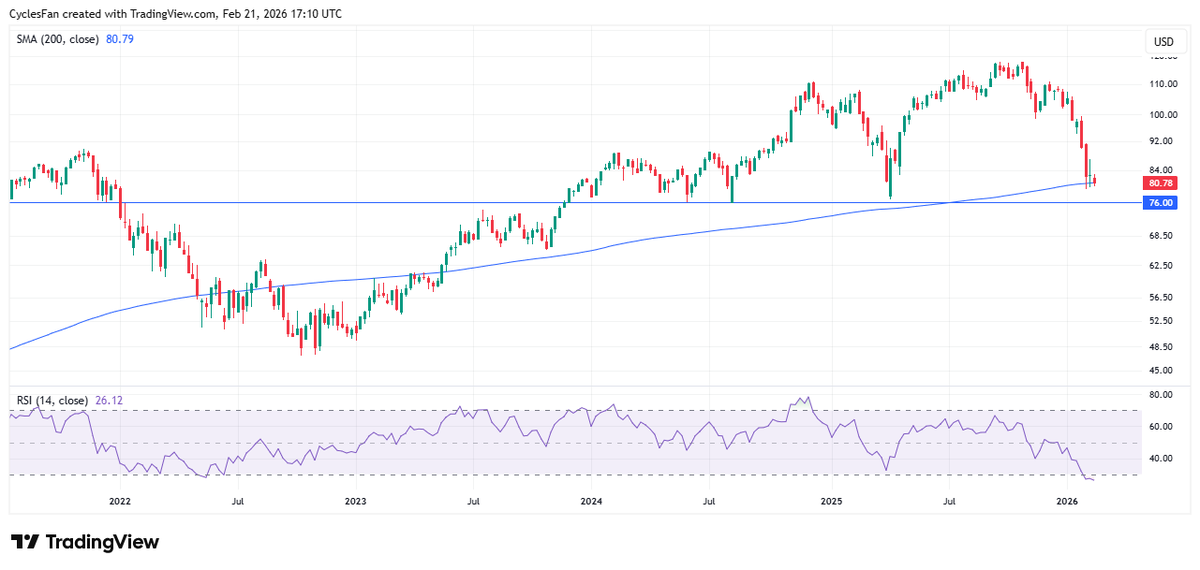The image size is (1200, 570).
Task: Click the 2024 time axis label
Action: tap(590, 500)
